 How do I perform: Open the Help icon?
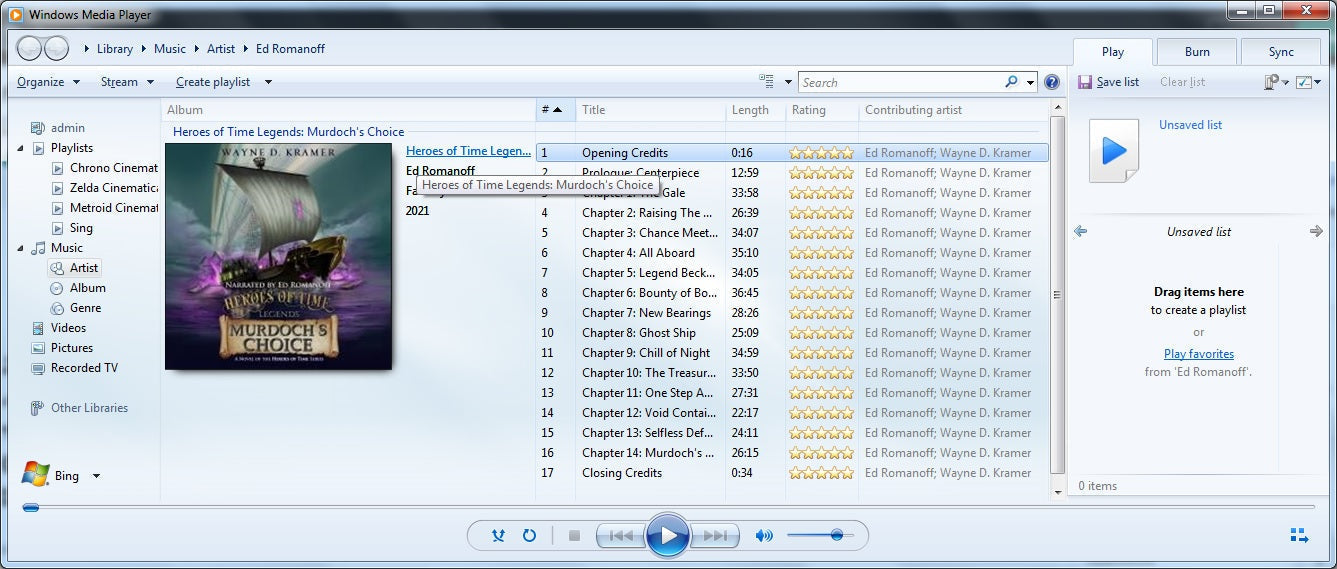pos(1051,82)
